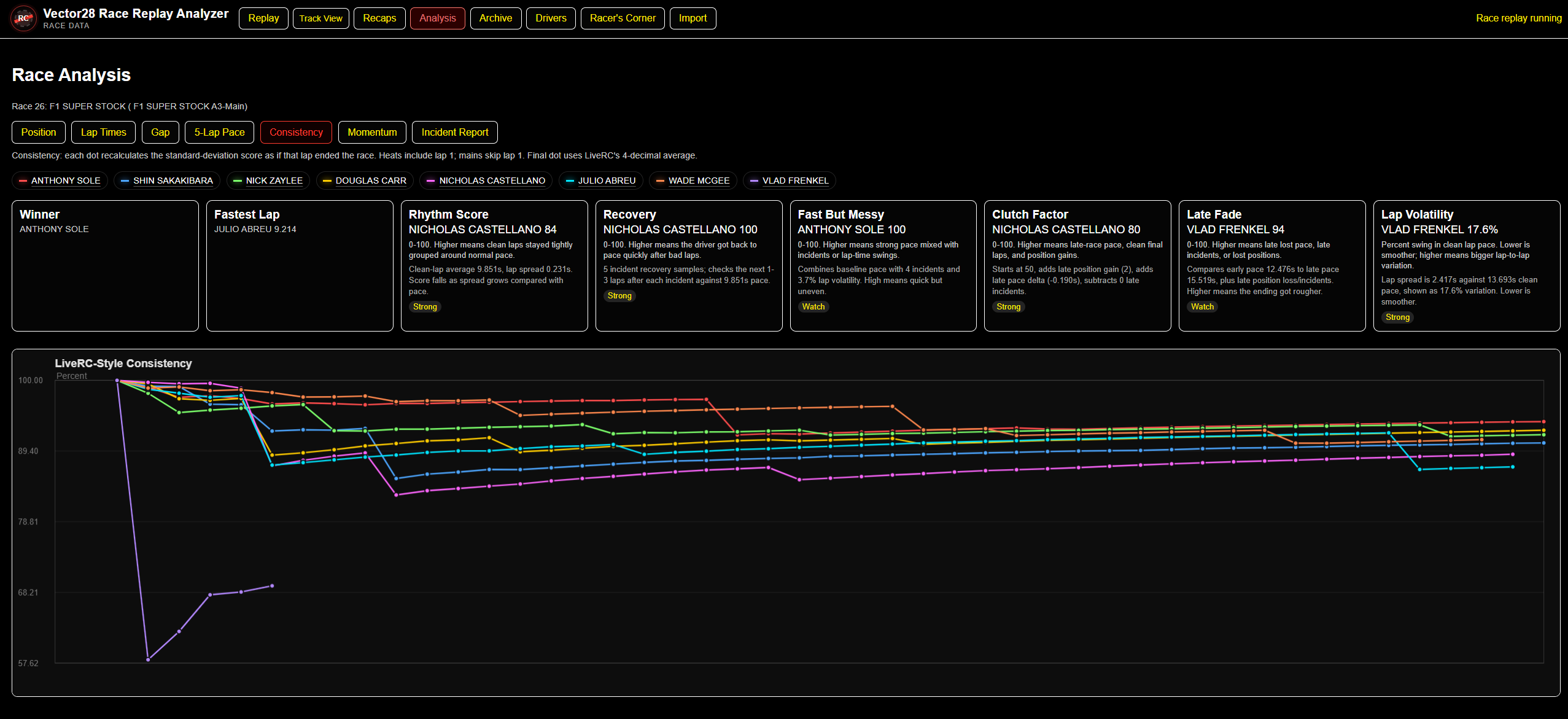This screenshot has width=1568, height=719.
Task: Click the Clutch Factor card title
Action: (1030, 214)
